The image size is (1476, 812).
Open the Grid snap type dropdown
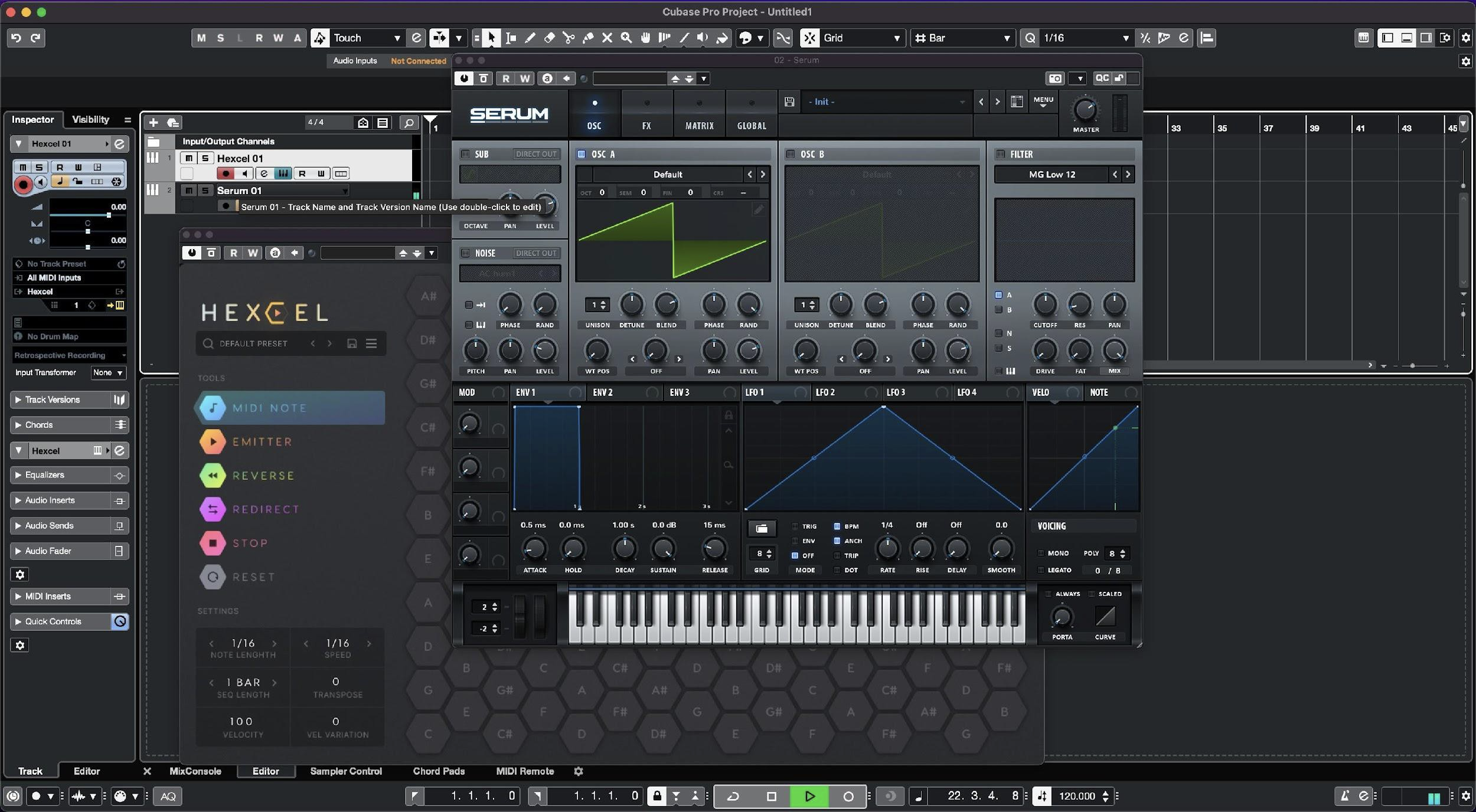pyautogui.click(x=862, y=38)
